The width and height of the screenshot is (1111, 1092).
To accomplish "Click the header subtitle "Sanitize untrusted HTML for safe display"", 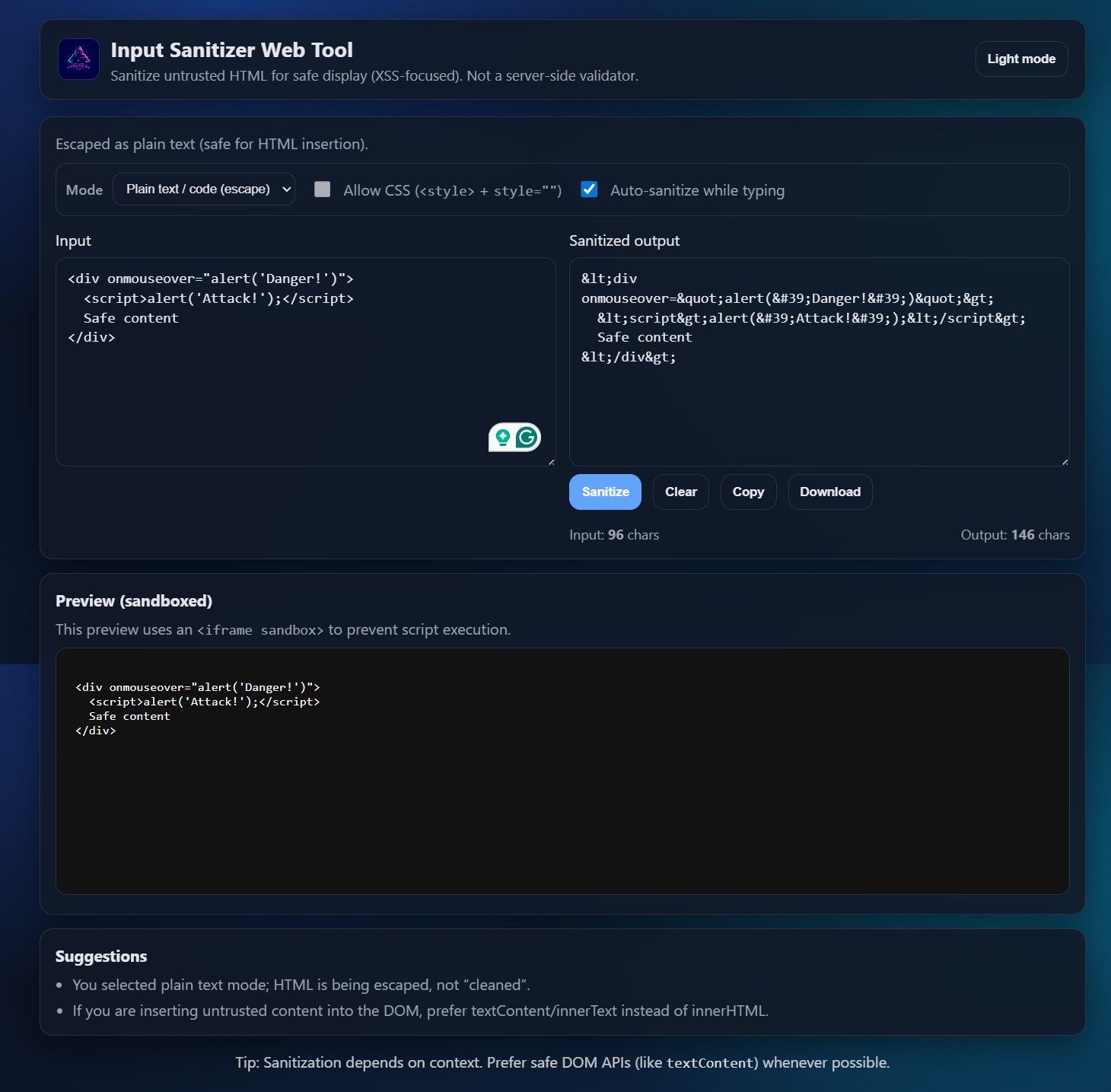I will tap(374, 76).
